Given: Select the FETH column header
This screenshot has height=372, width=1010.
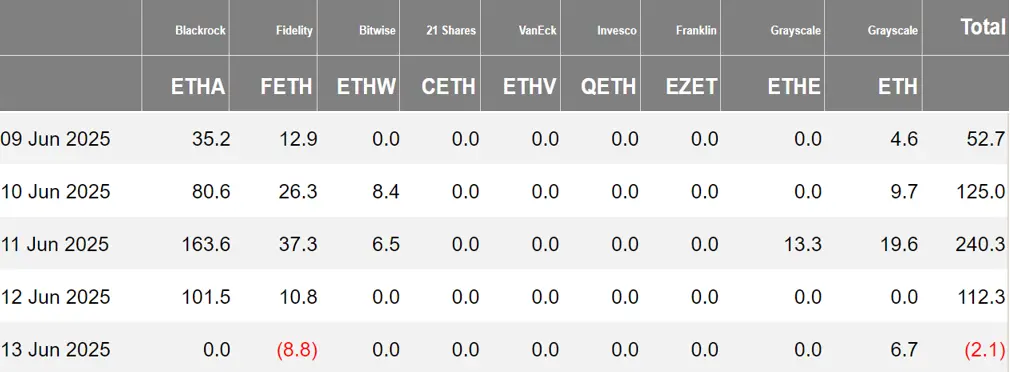Looking at the screenshot, I should click(287, 86).
